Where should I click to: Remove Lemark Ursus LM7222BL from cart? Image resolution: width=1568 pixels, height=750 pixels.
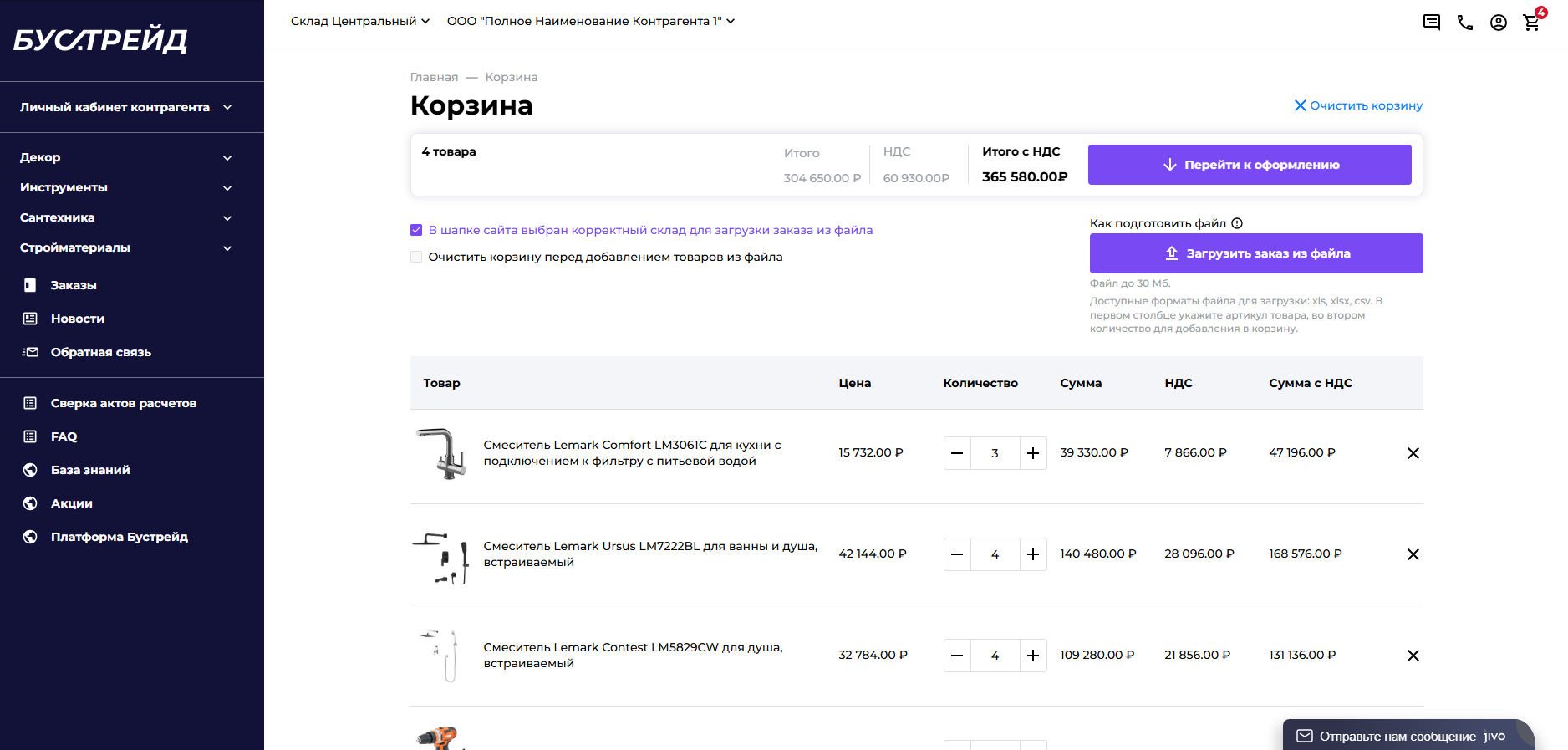click(1413, 554)
